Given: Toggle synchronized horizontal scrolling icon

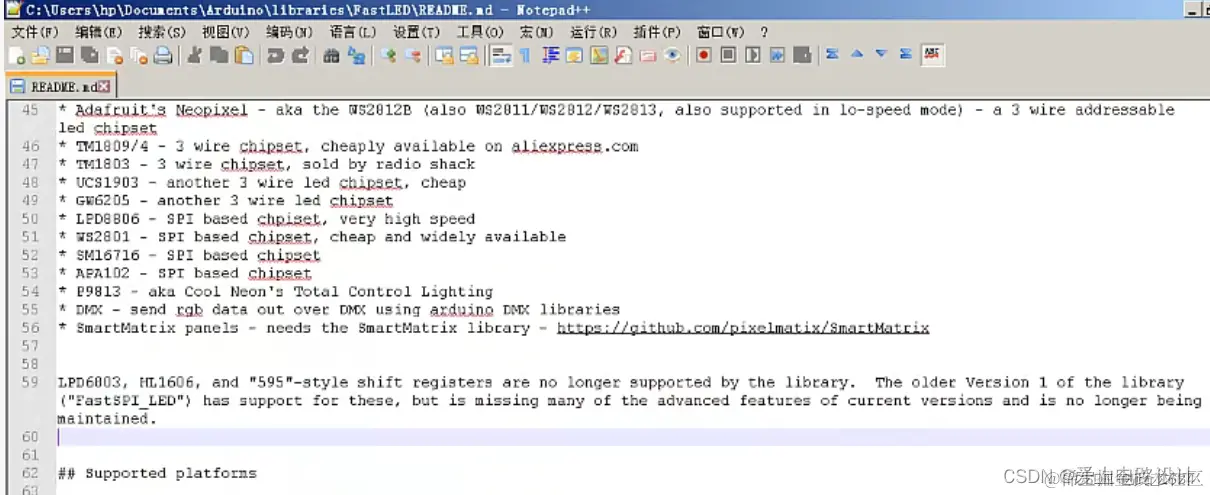Looking at the screenshot, I should (x=468, y=55).
